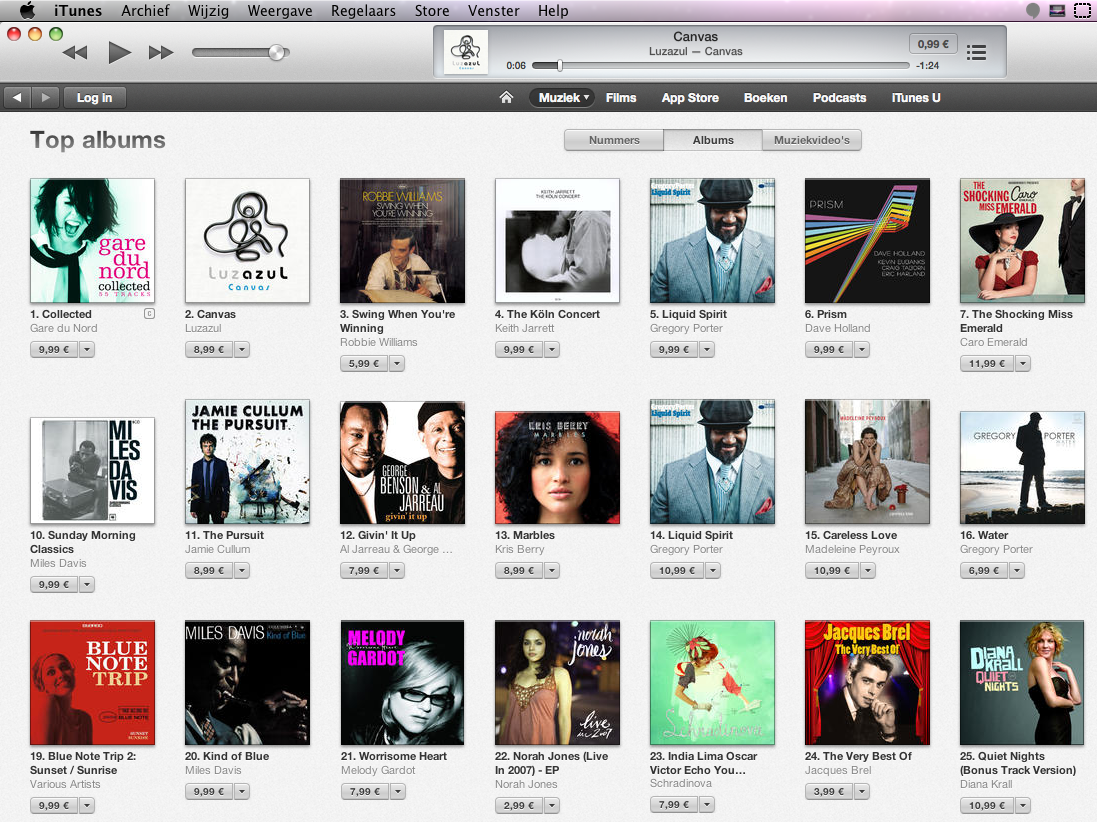The width and height of the screenshot is (1097, 822).
Task: Navigate back with the left arrow
Action: click(18, 98)
